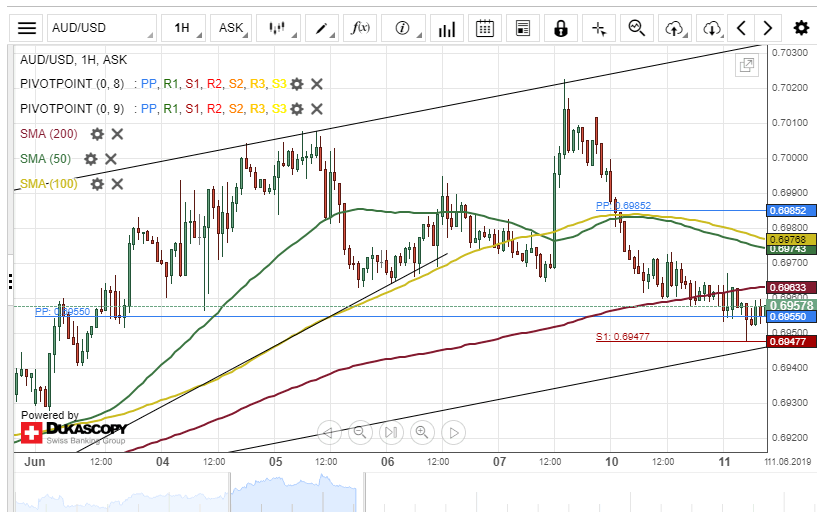Viewport: 822px width, 515px height.
Task: Open chart settings gear in toolbar
Action: pyautogui.click(x=801, y=28)
